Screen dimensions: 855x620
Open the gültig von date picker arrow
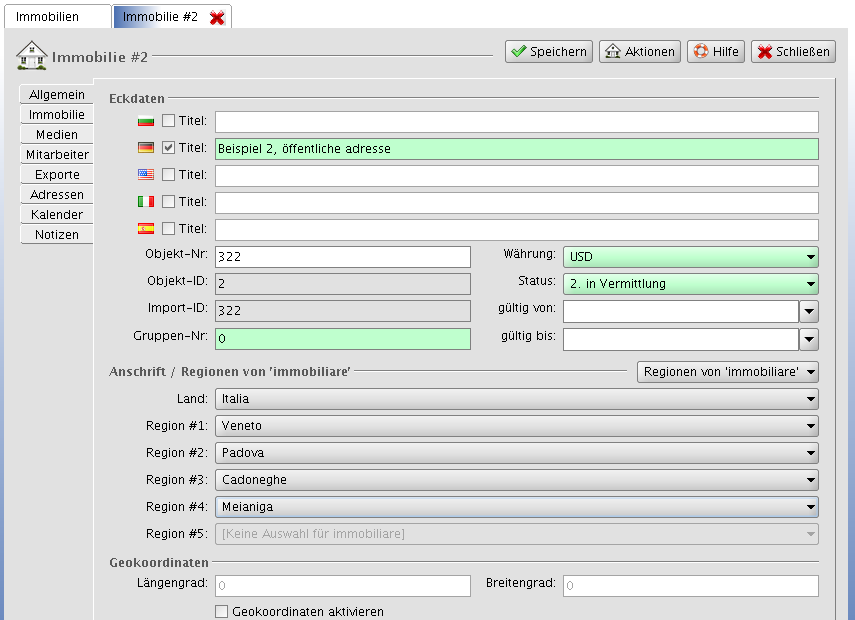point(809,311)
